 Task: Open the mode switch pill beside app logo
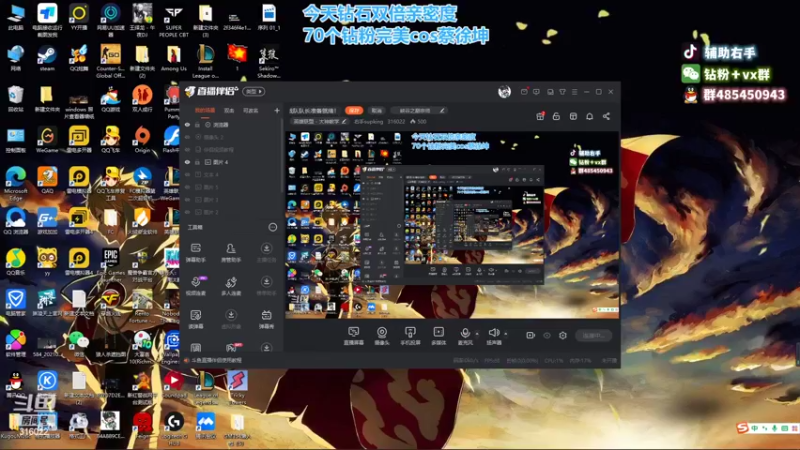point(254,92)
